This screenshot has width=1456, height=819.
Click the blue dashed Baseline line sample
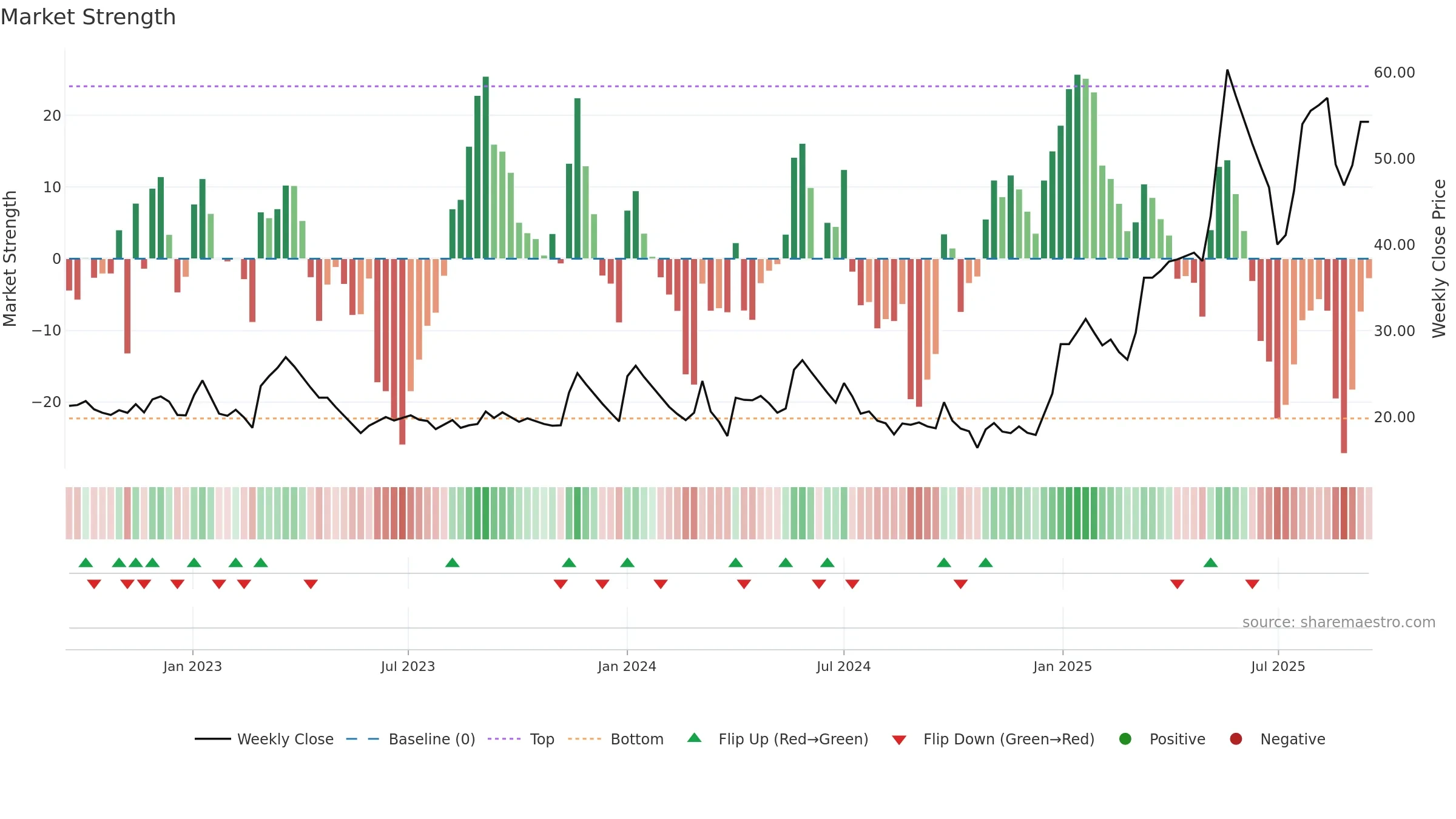tap(363, 739)
